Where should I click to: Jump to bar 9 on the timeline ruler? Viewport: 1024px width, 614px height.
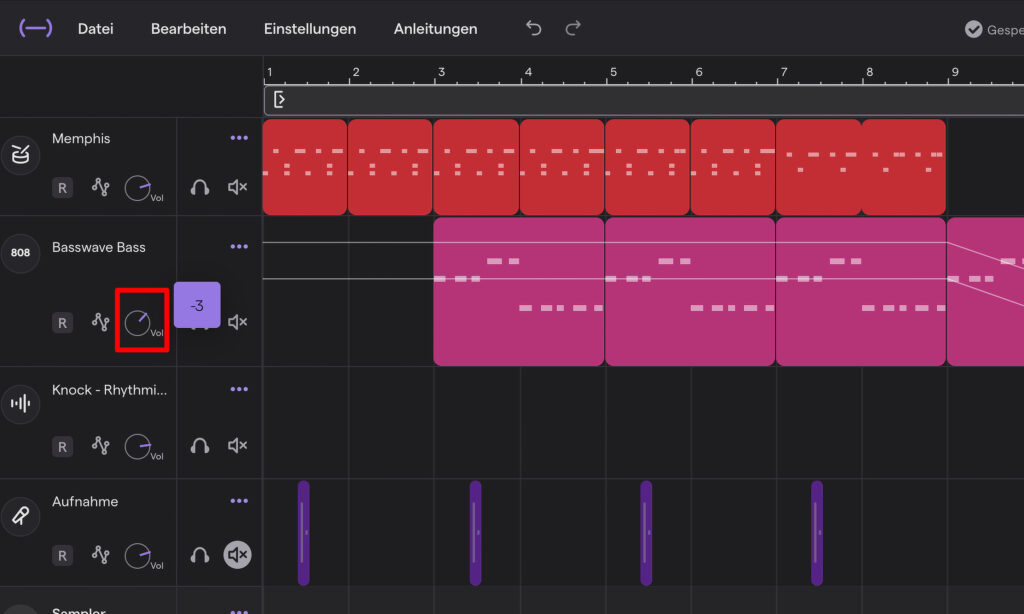955,72
